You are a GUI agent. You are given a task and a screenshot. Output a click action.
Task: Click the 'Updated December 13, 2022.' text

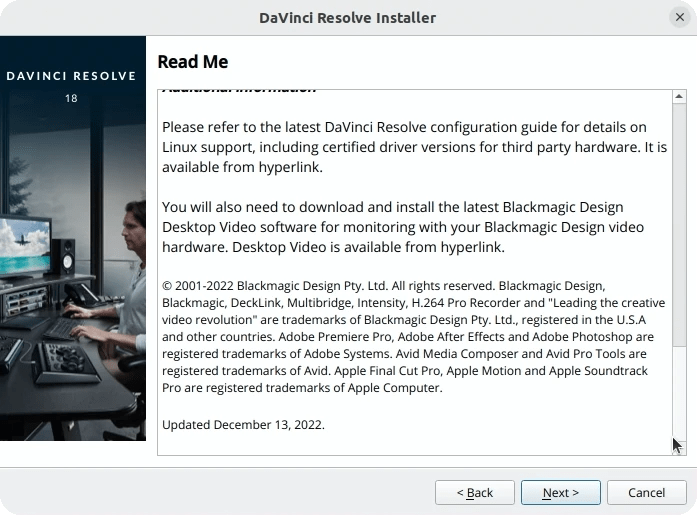(x=243, y=425)
